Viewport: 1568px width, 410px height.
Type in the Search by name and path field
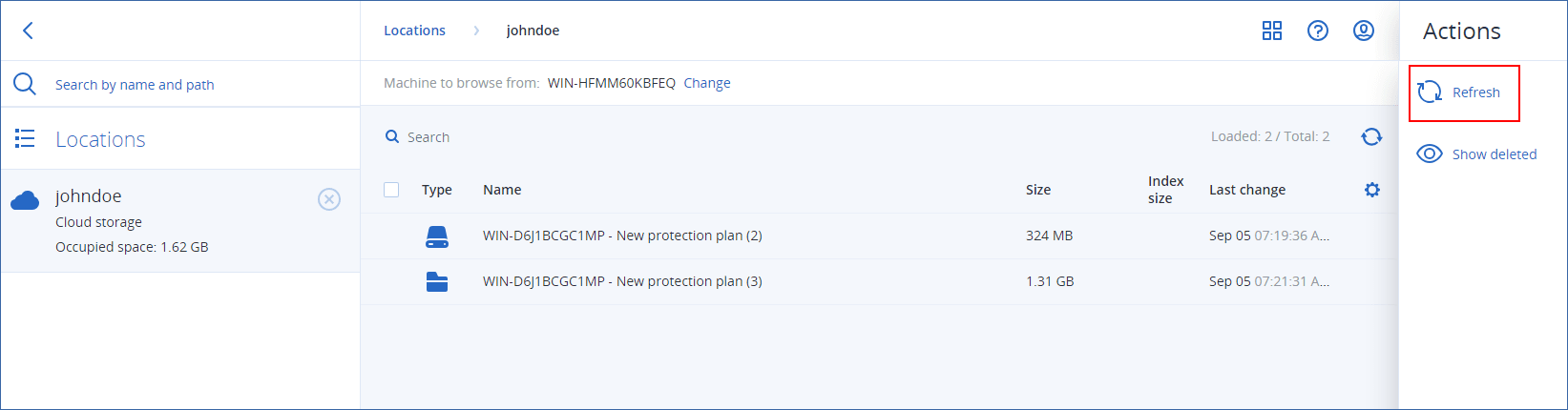point(191,85)
